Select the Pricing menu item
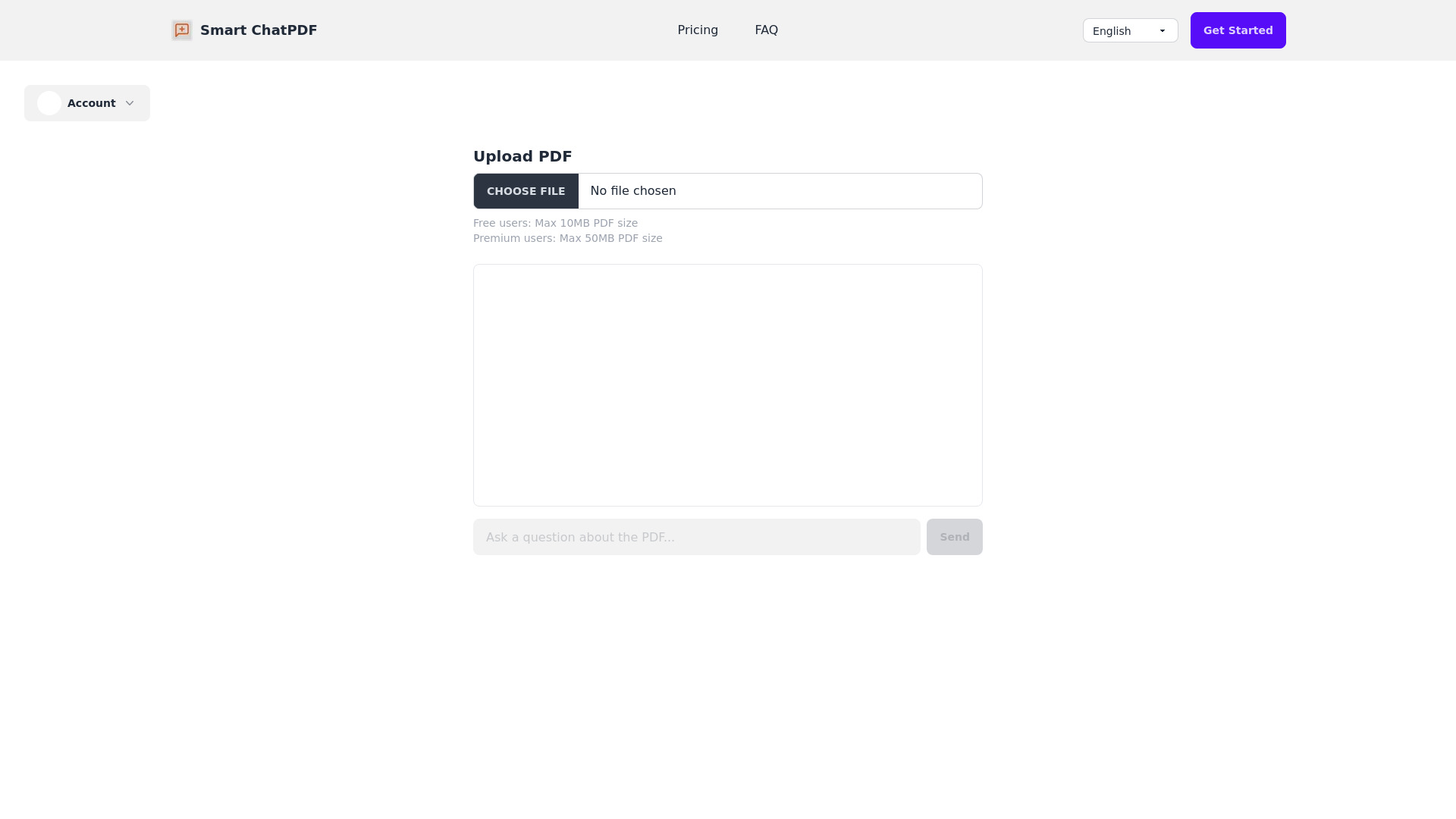This screenshot has height=819, width=1456. tap(698, 30)
